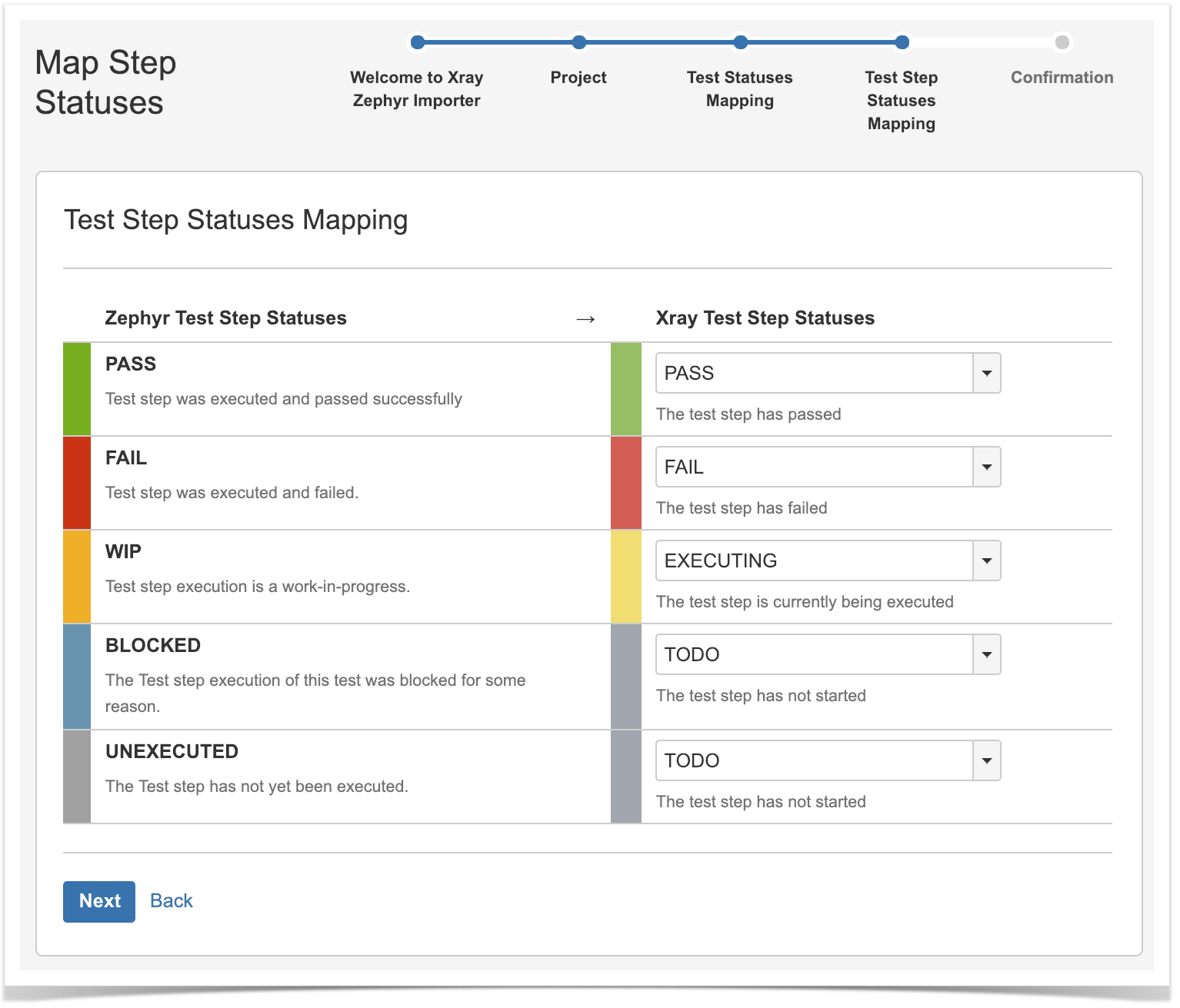Click the BLOCKED description about 'blocked for some reason'
This screenshot has height=1008, width=1180.
(x=315, y=694)
